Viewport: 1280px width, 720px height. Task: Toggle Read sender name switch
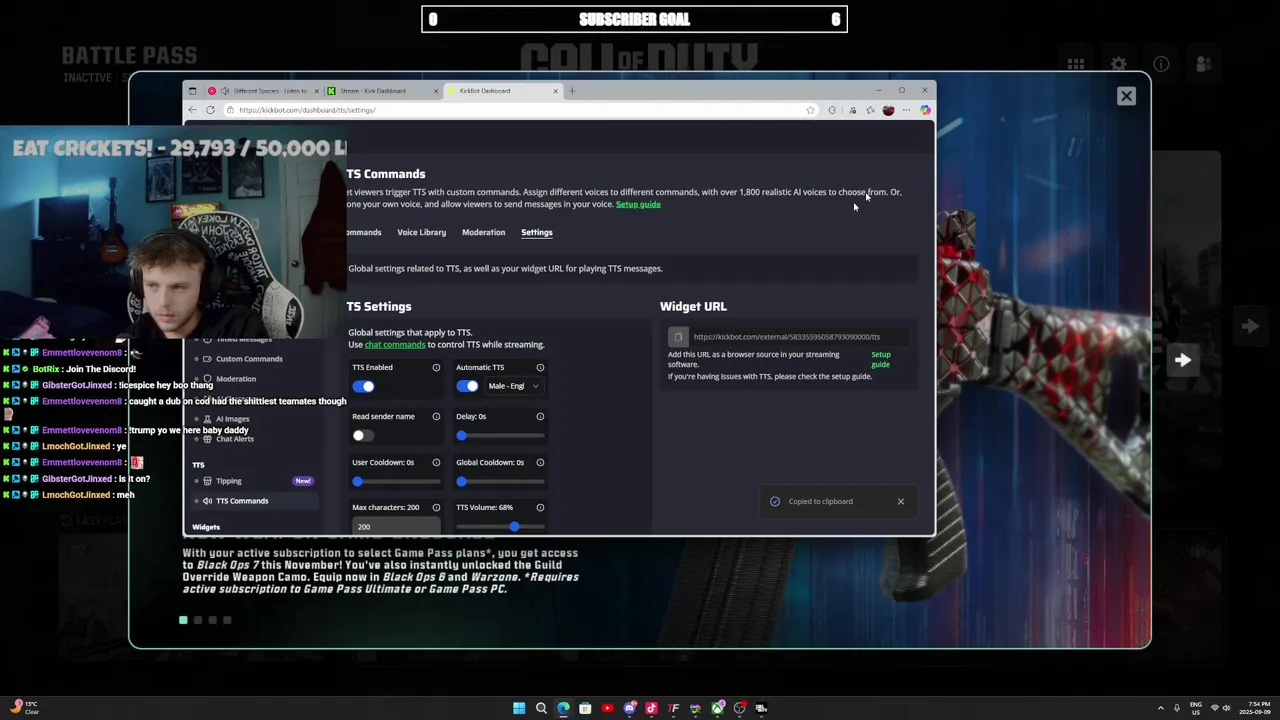363,435
